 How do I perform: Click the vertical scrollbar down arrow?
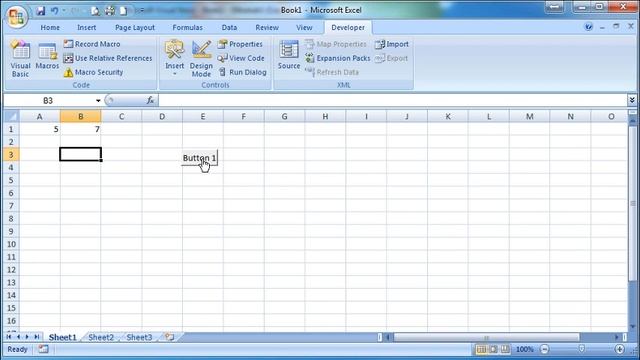point(633,327)
